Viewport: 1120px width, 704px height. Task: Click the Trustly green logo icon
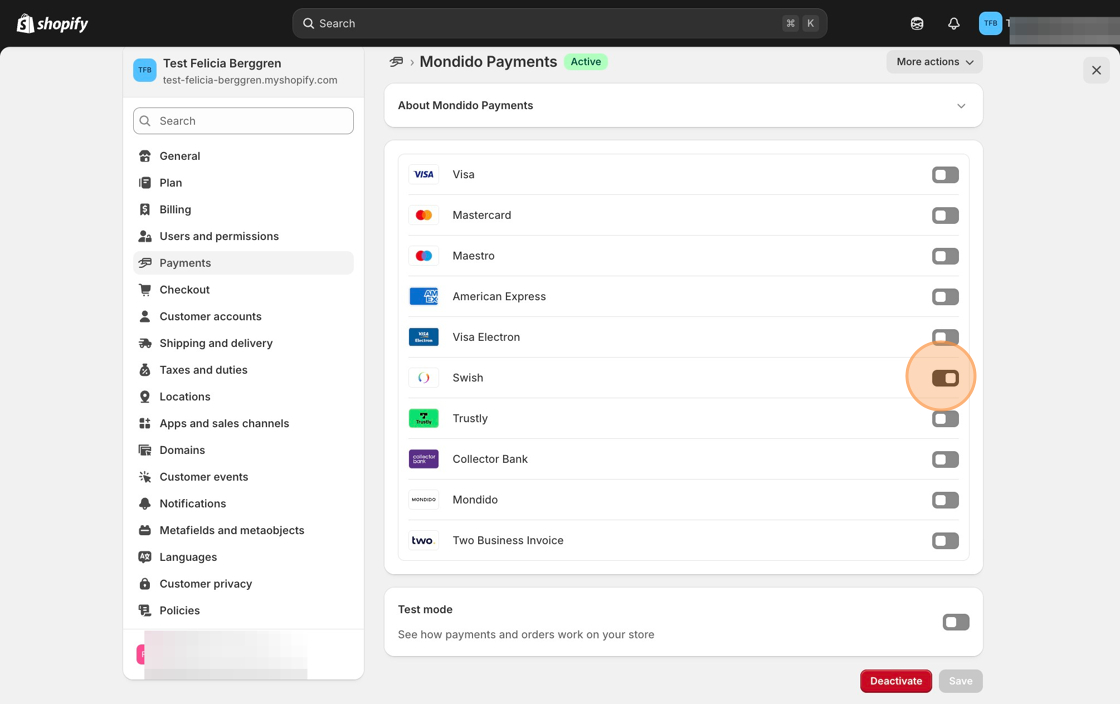(424, 418)
